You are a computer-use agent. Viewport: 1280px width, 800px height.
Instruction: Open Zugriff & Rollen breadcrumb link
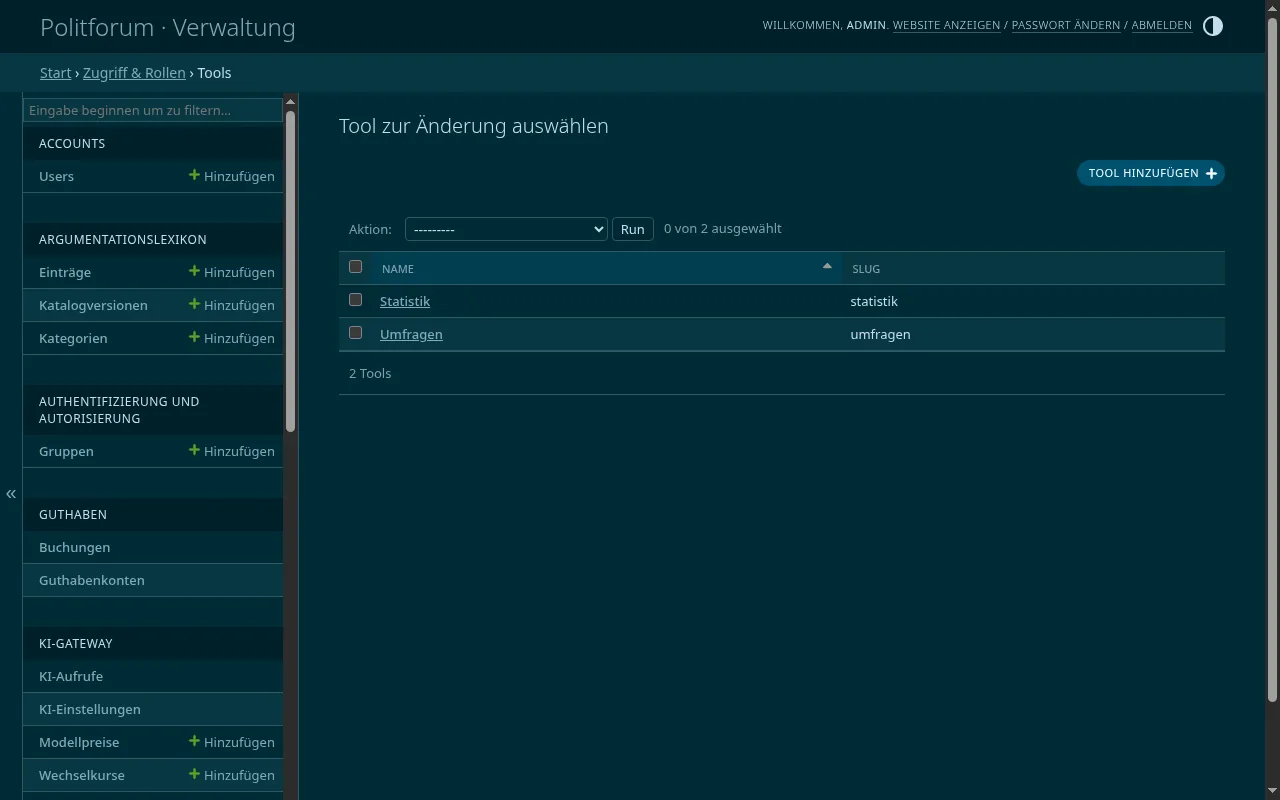(134, 73)
